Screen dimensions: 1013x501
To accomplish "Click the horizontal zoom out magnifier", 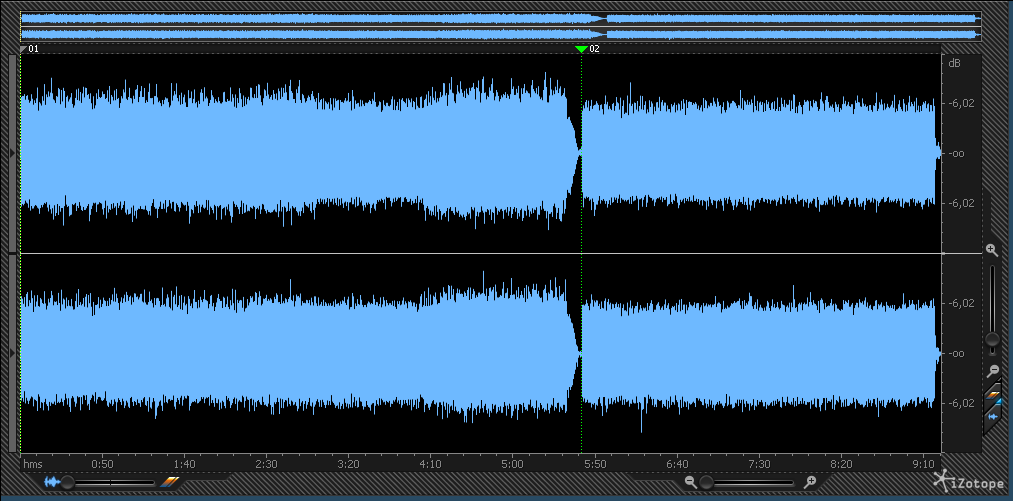I will click(x=690, y=482).
